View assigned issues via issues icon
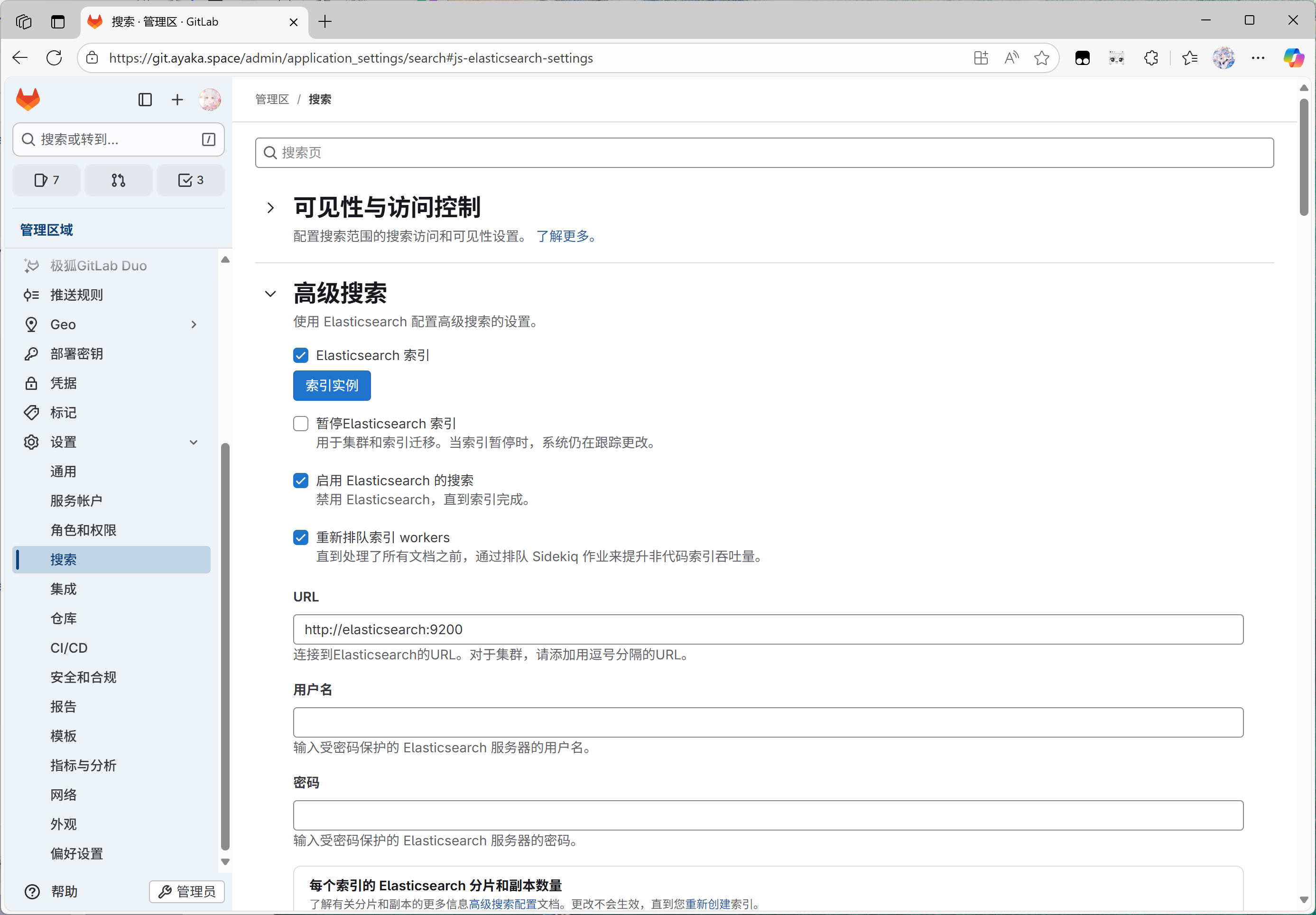 click(46, 180)
